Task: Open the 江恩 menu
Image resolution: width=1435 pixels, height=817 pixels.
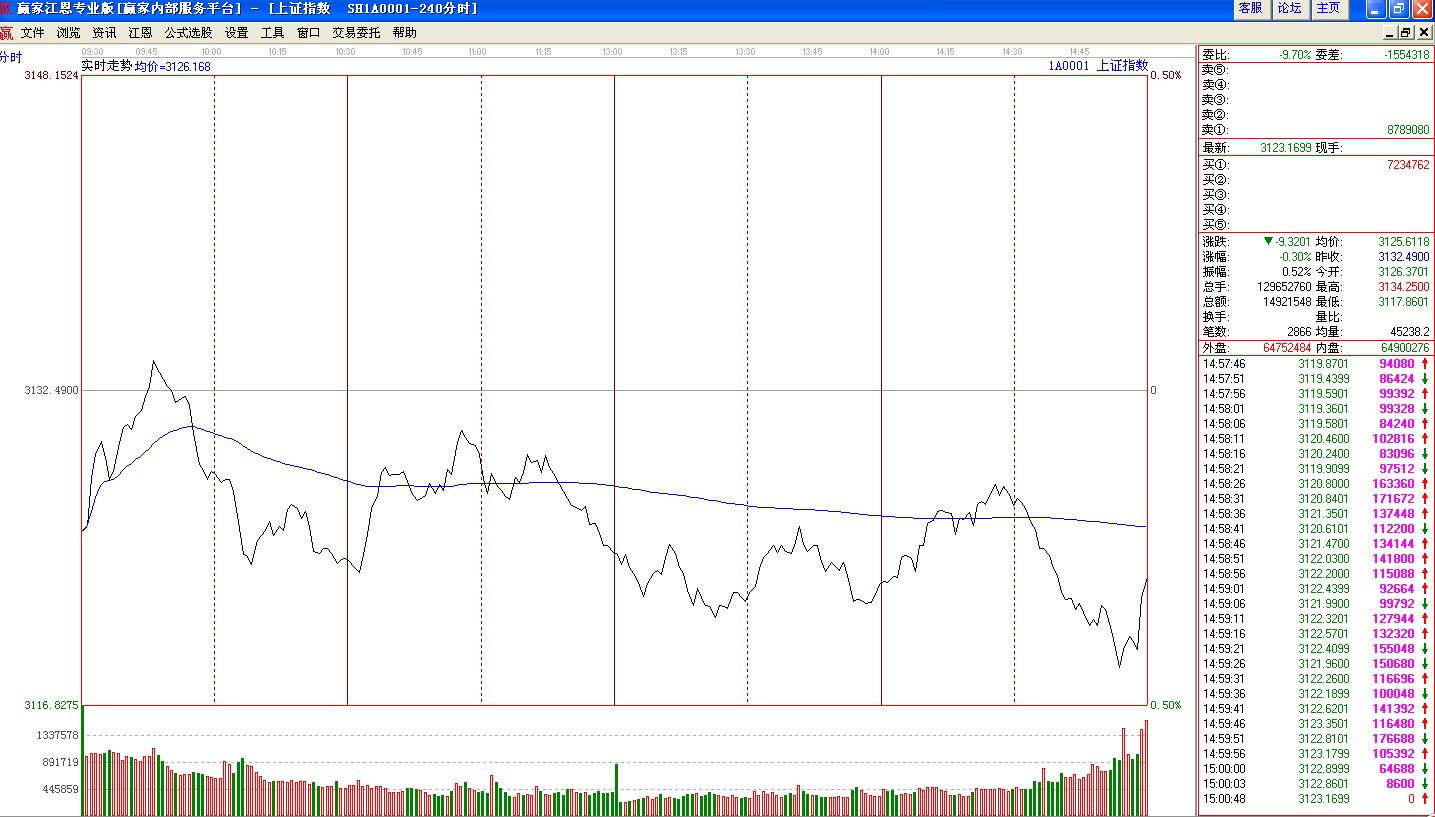Action: pyautogui.click(x=140, y=33)
